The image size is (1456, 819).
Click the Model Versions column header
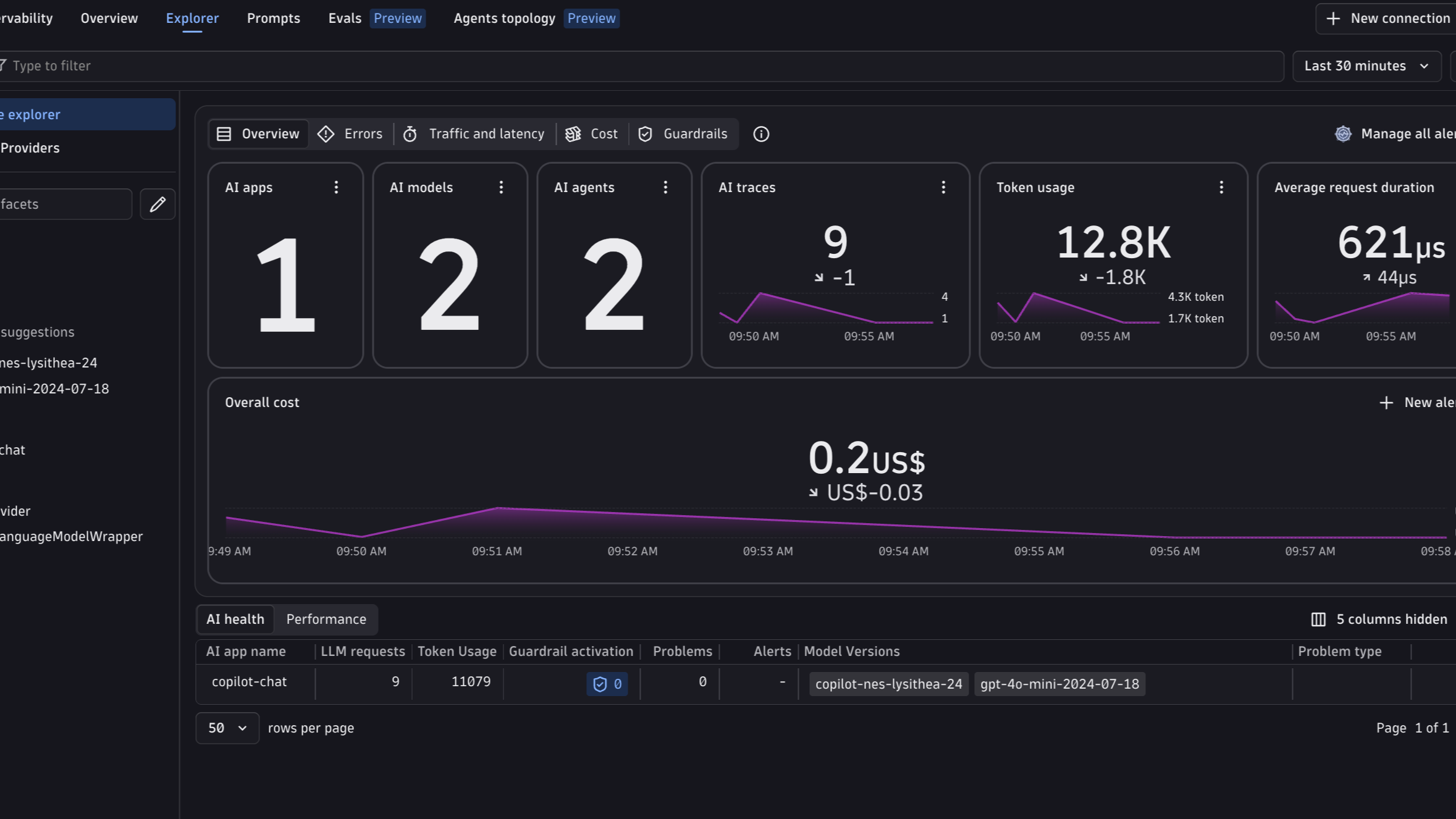(852, 652)
